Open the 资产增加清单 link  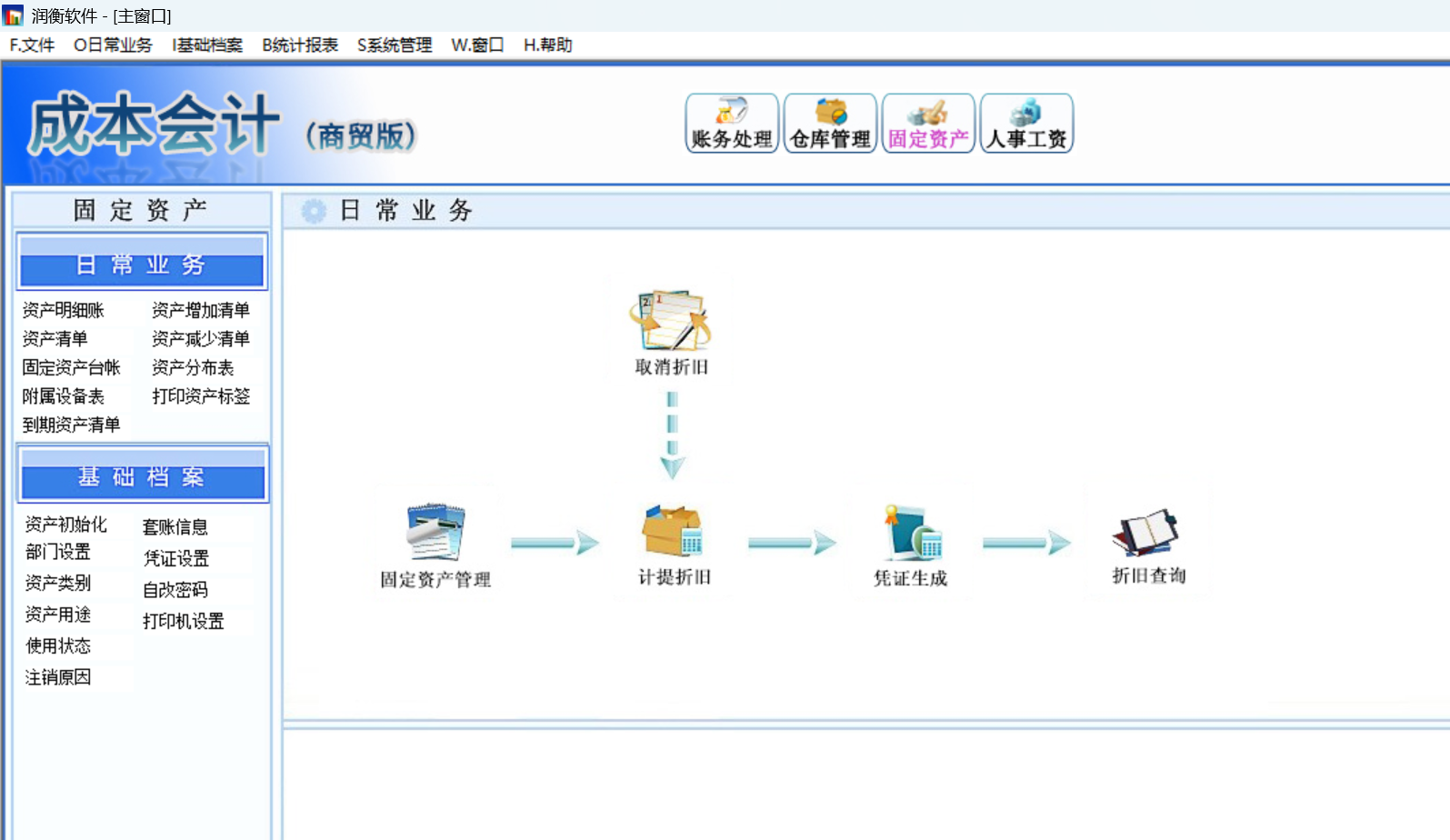201,310
